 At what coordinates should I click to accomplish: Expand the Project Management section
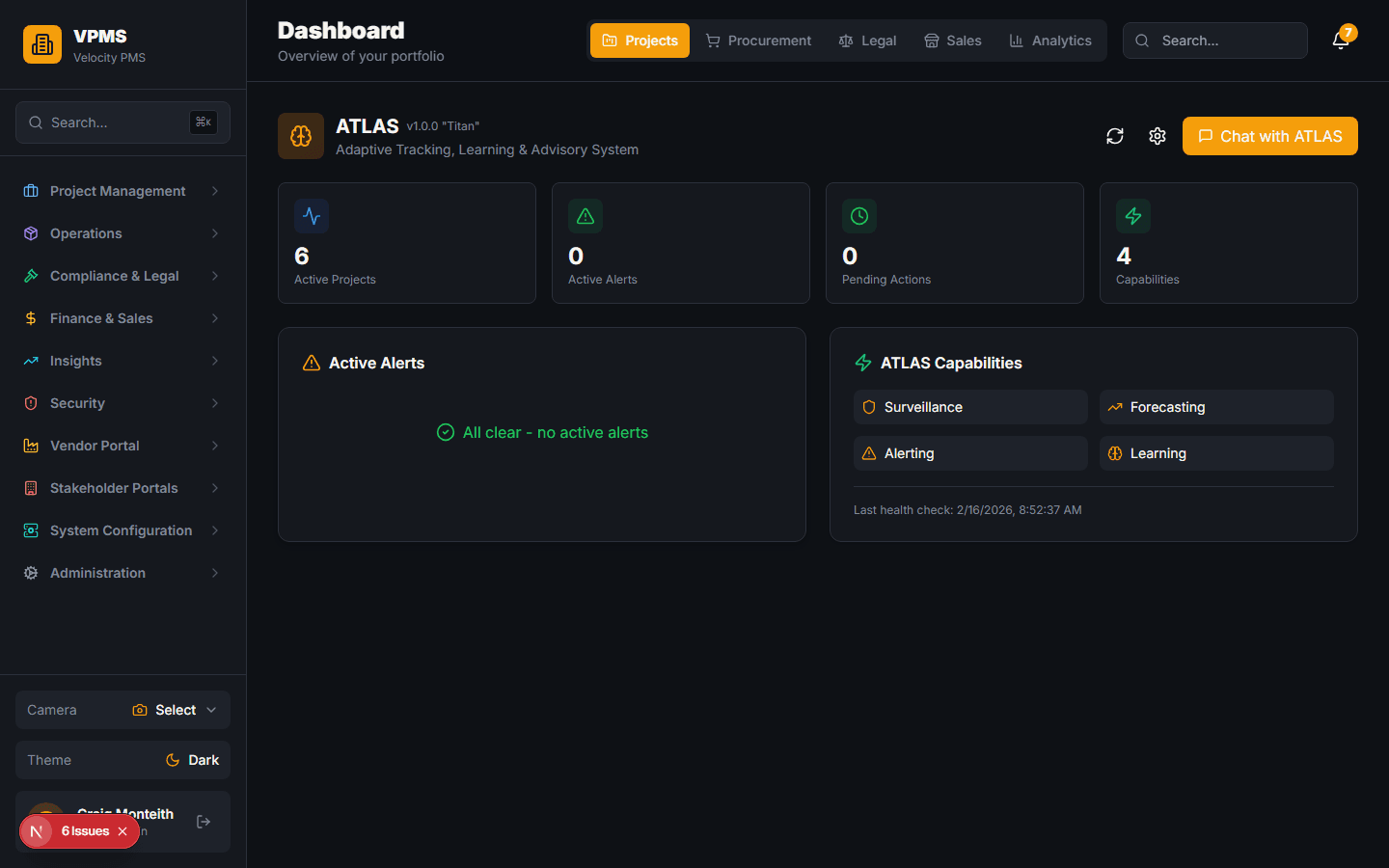point(118,191)
